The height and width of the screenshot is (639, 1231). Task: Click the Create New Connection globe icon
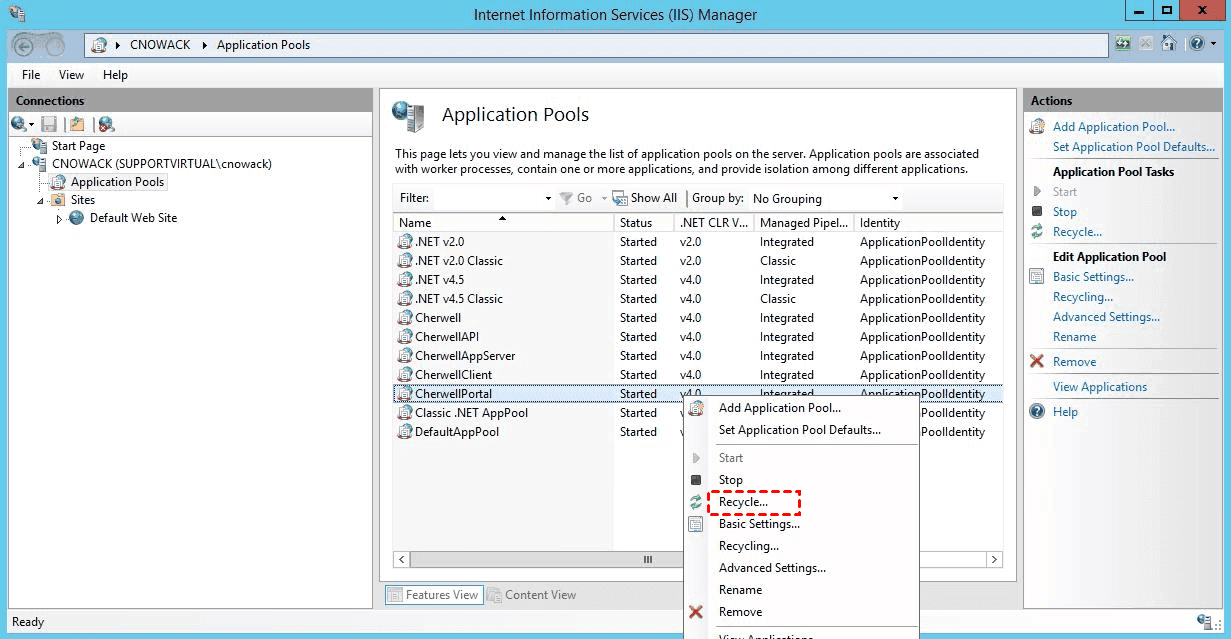click(19, 124)
